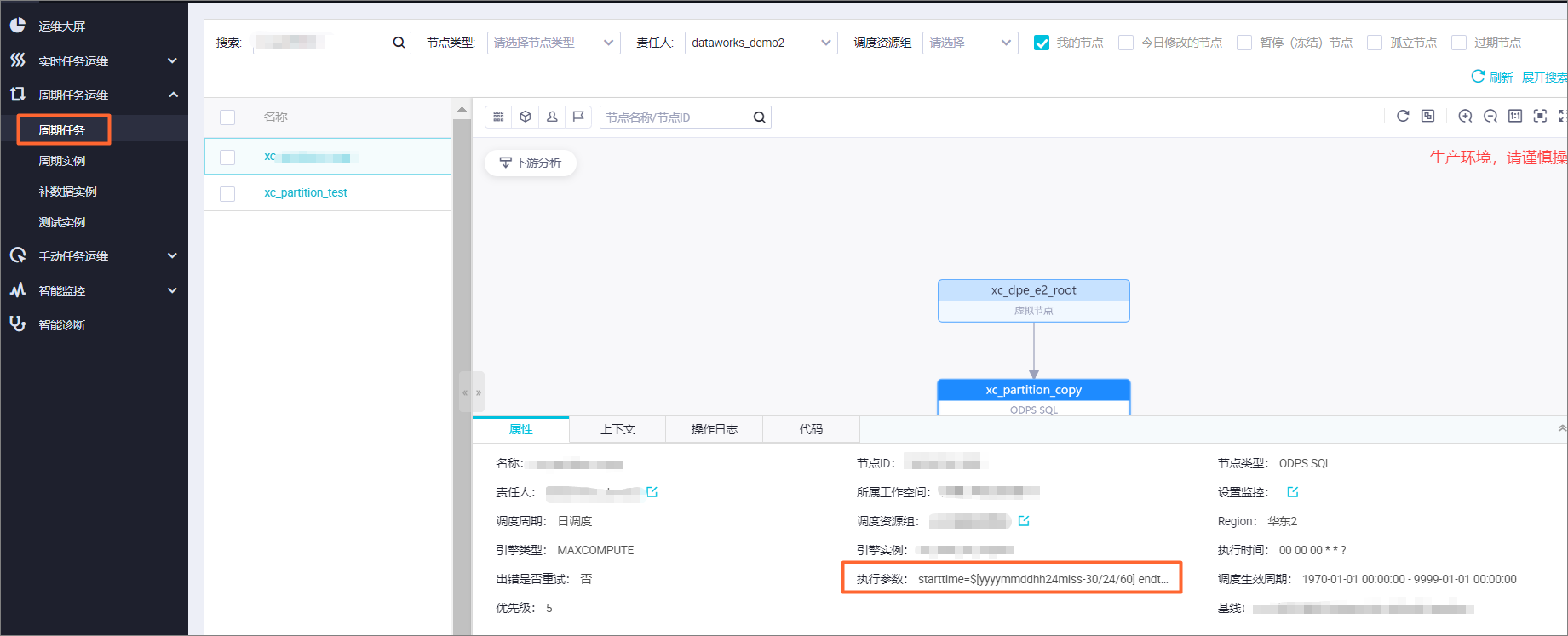
Task: Tick the select-all checkbox in 名称 header
Action: click(227, 117)
